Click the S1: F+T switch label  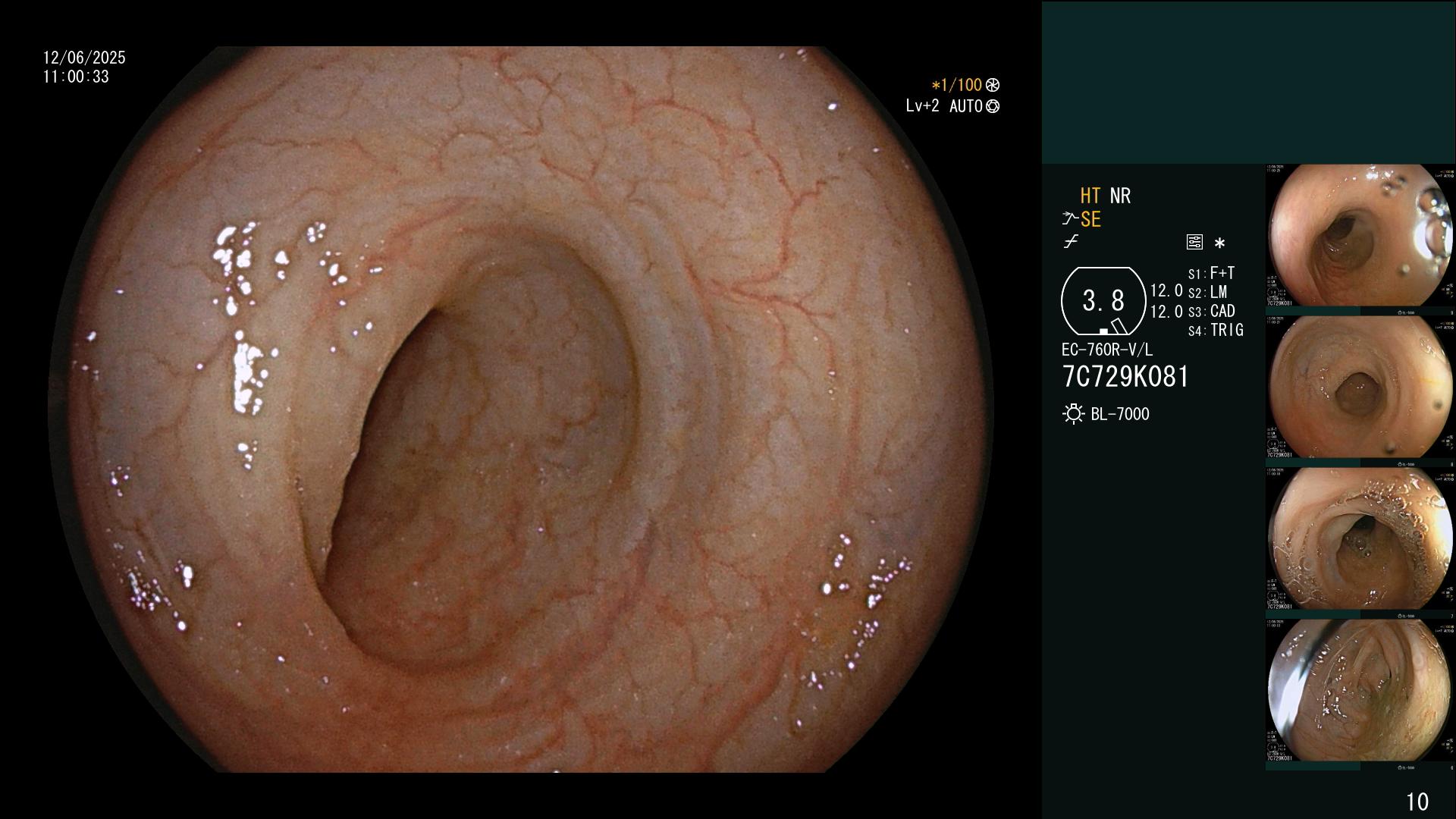(x=1211, y=273)
